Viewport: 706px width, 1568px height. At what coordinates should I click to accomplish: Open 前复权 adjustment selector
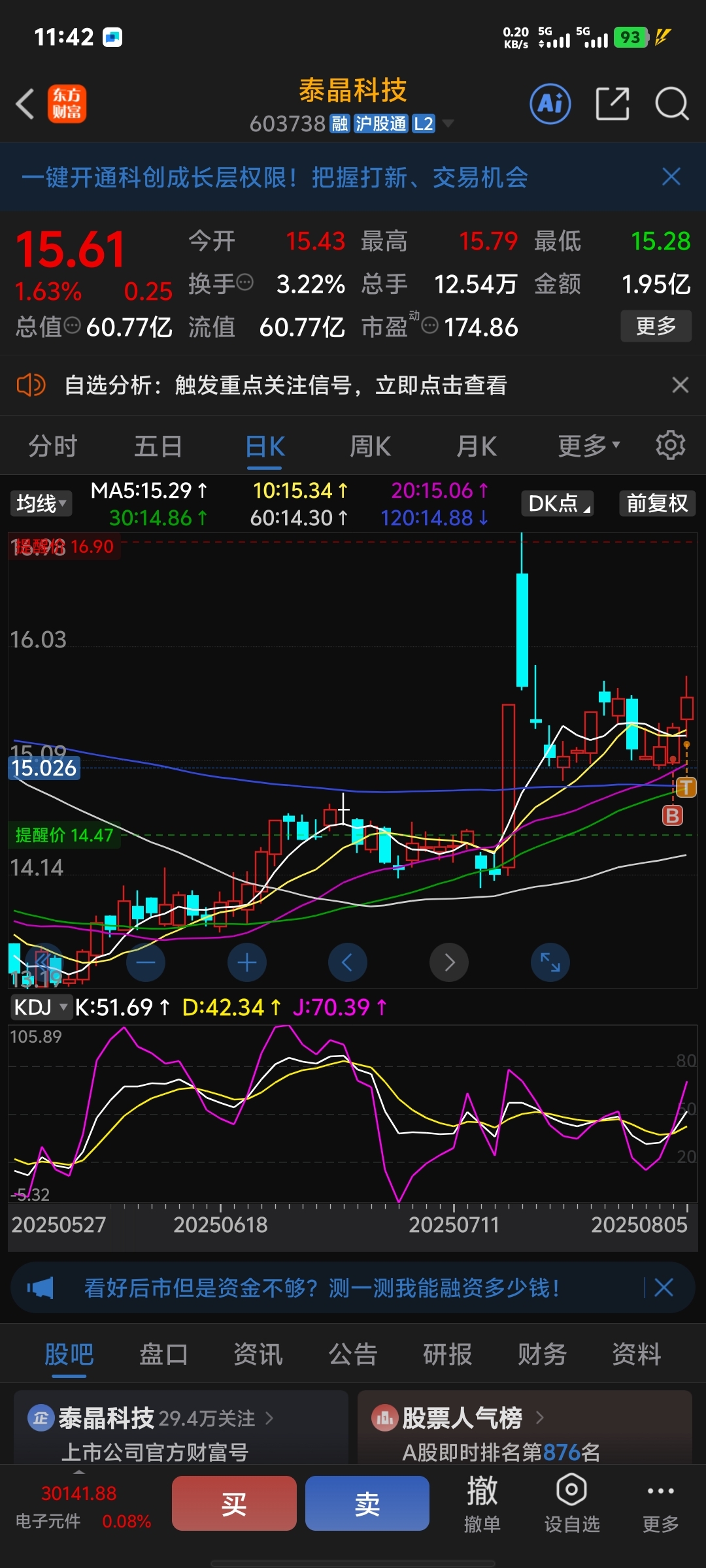click(657, 503)
